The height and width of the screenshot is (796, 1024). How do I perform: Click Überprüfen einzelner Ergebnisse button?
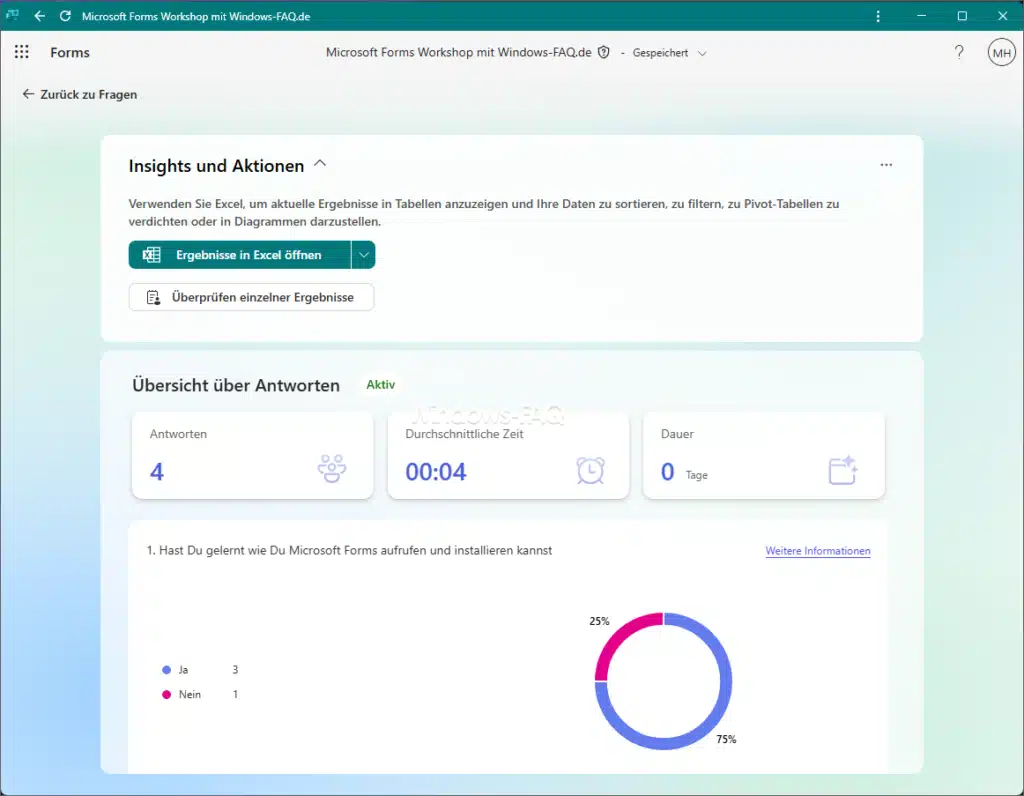click(251, 297)
